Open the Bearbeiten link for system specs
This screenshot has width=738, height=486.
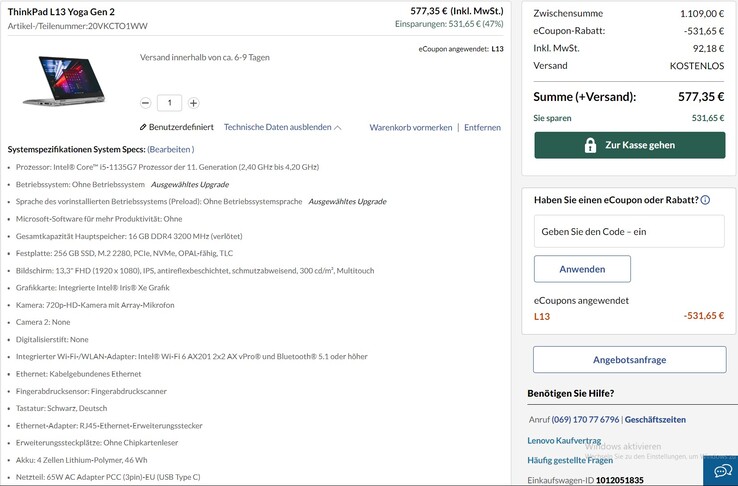[x=170, y=148]
